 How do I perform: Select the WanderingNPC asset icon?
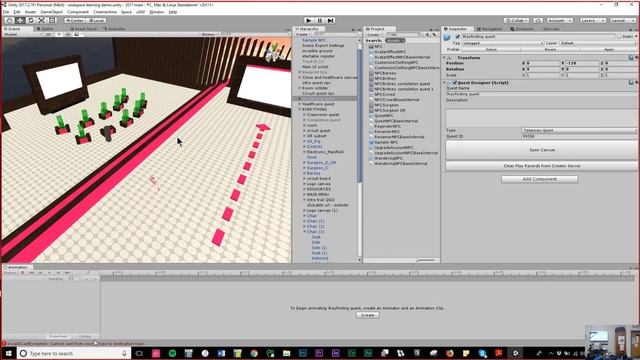pos(371,158)
